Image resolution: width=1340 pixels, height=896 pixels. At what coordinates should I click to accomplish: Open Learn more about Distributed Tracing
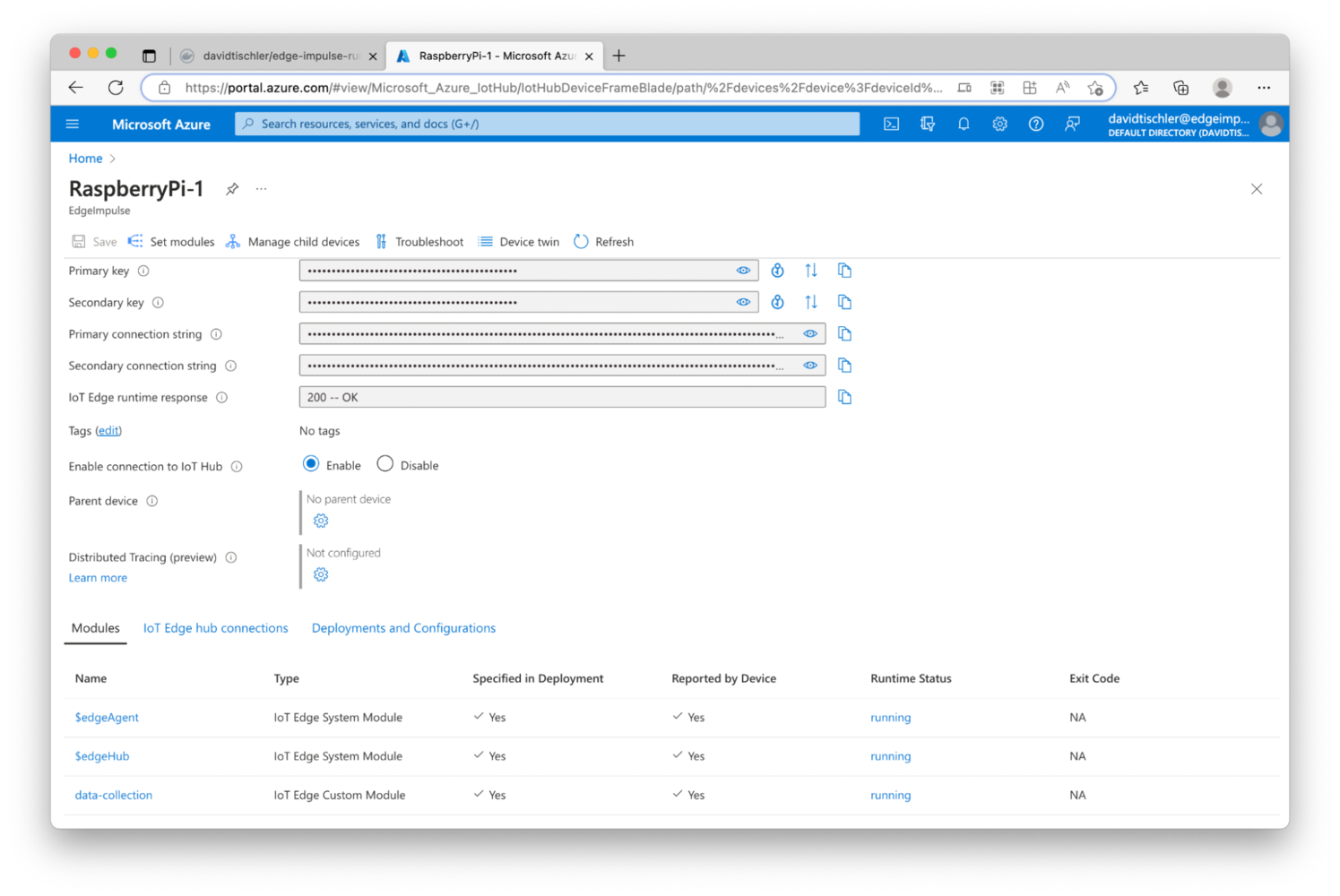98,578
